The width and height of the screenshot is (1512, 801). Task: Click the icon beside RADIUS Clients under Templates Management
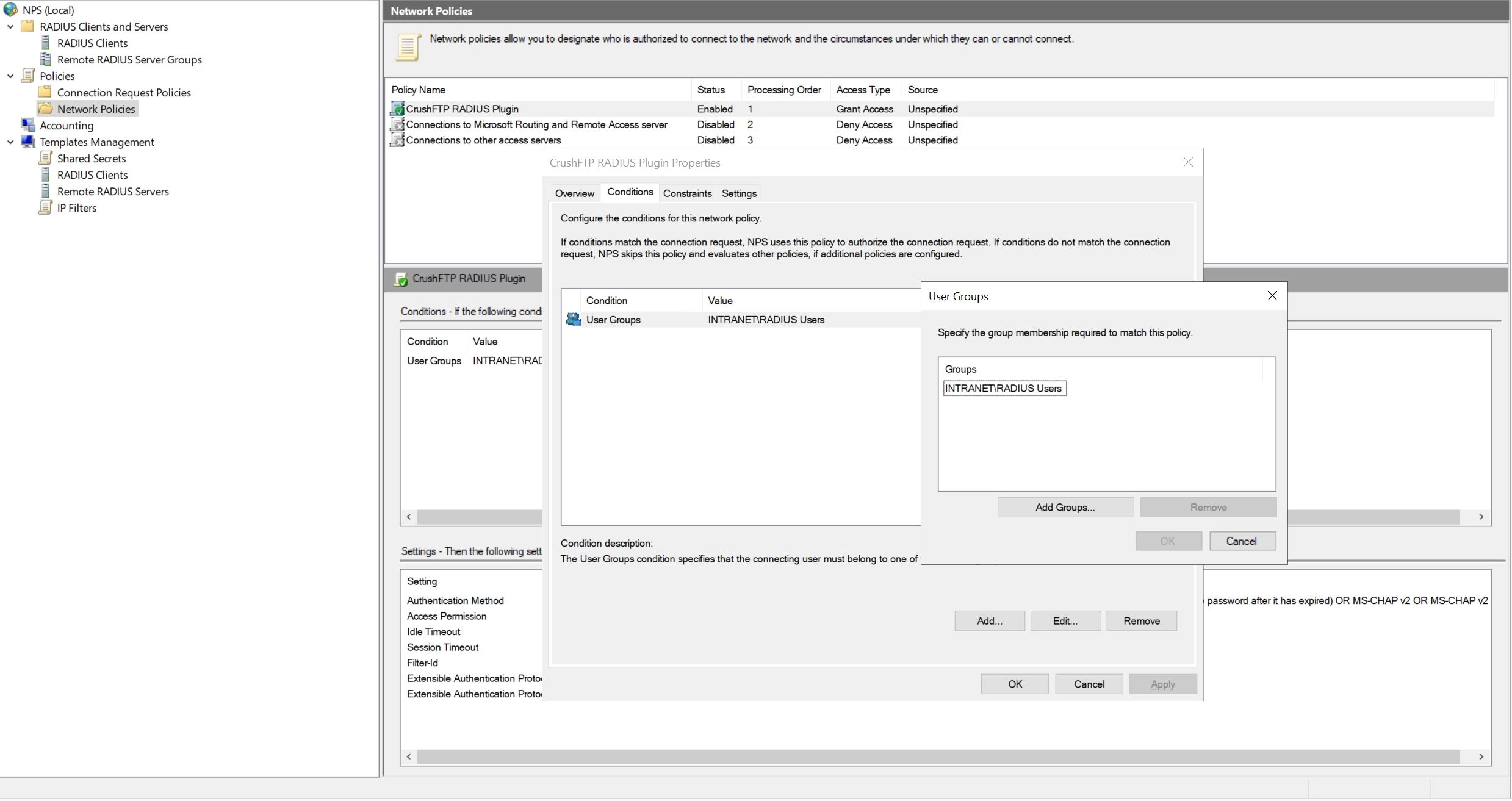coord(46,174)
